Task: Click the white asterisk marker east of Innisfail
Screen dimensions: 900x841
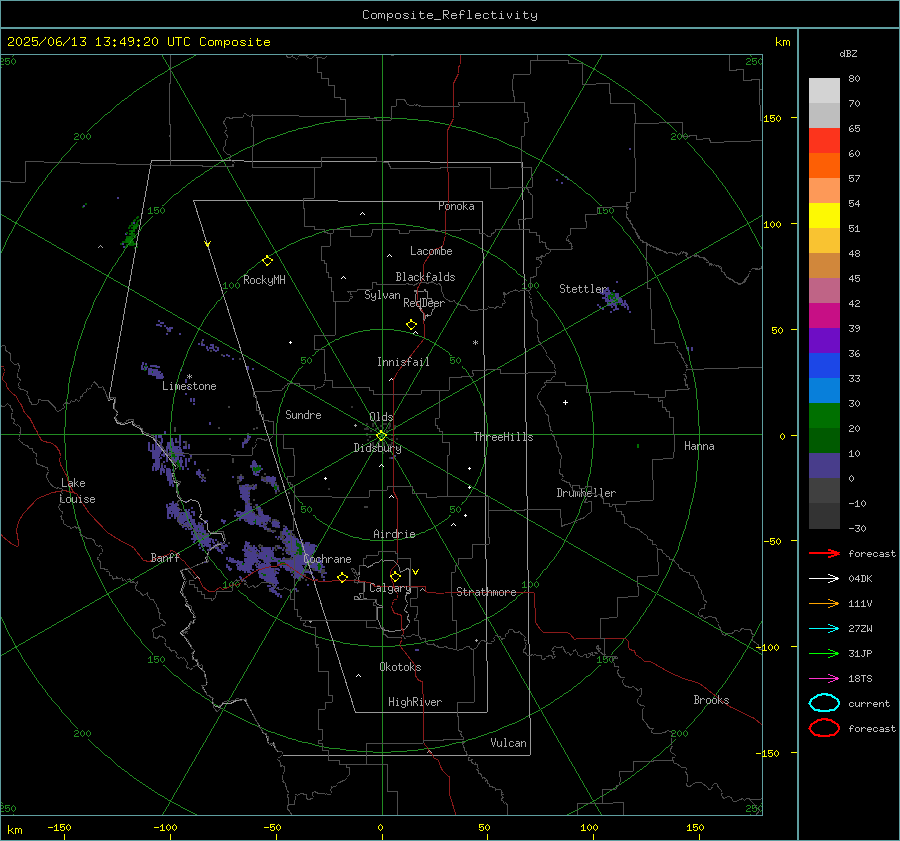Action: pyautogui.click(x=475, y=343)
